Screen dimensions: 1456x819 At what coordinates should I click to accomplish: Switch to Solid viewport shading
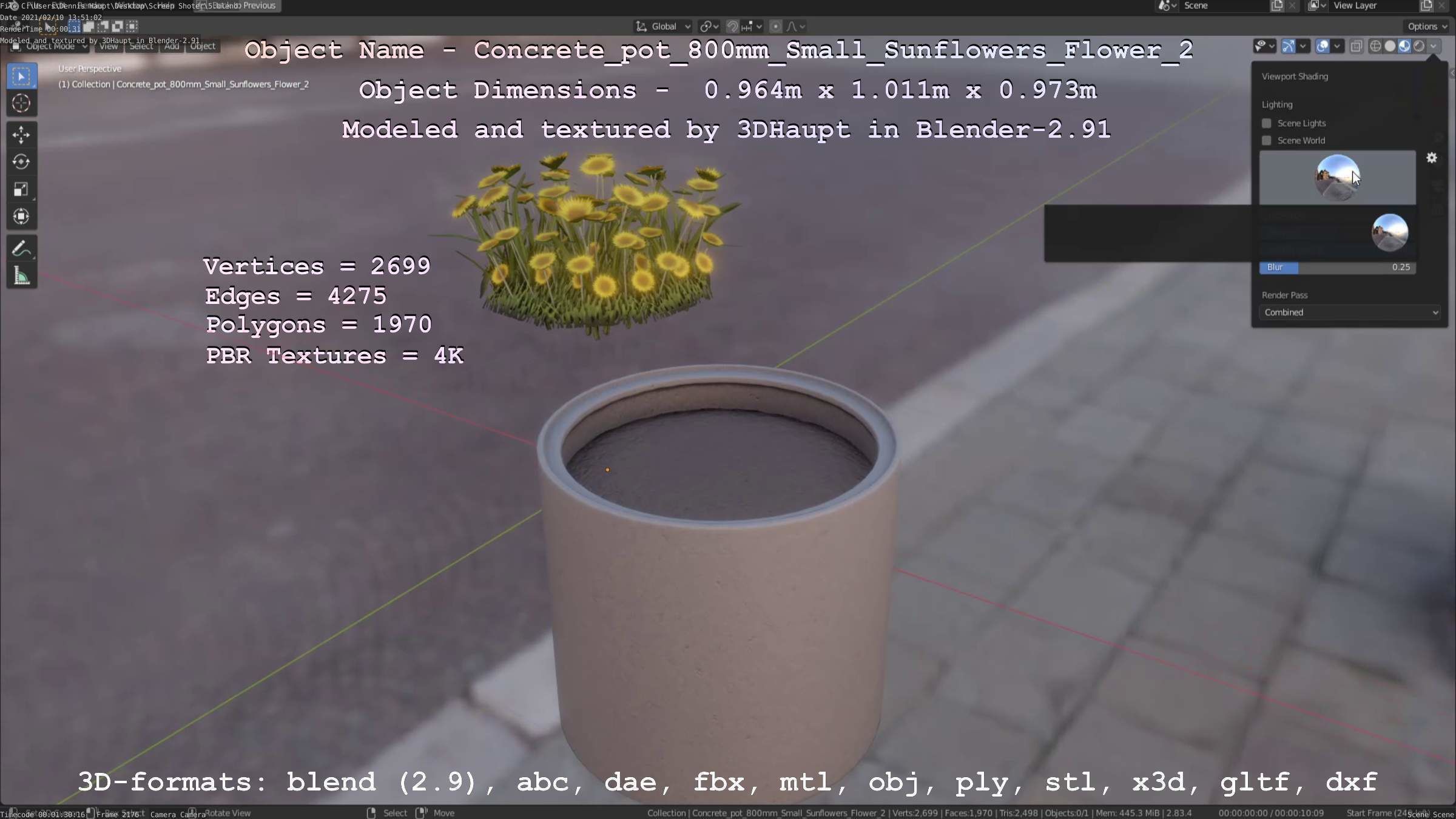pyautogui.click(x=1390, y=46)
